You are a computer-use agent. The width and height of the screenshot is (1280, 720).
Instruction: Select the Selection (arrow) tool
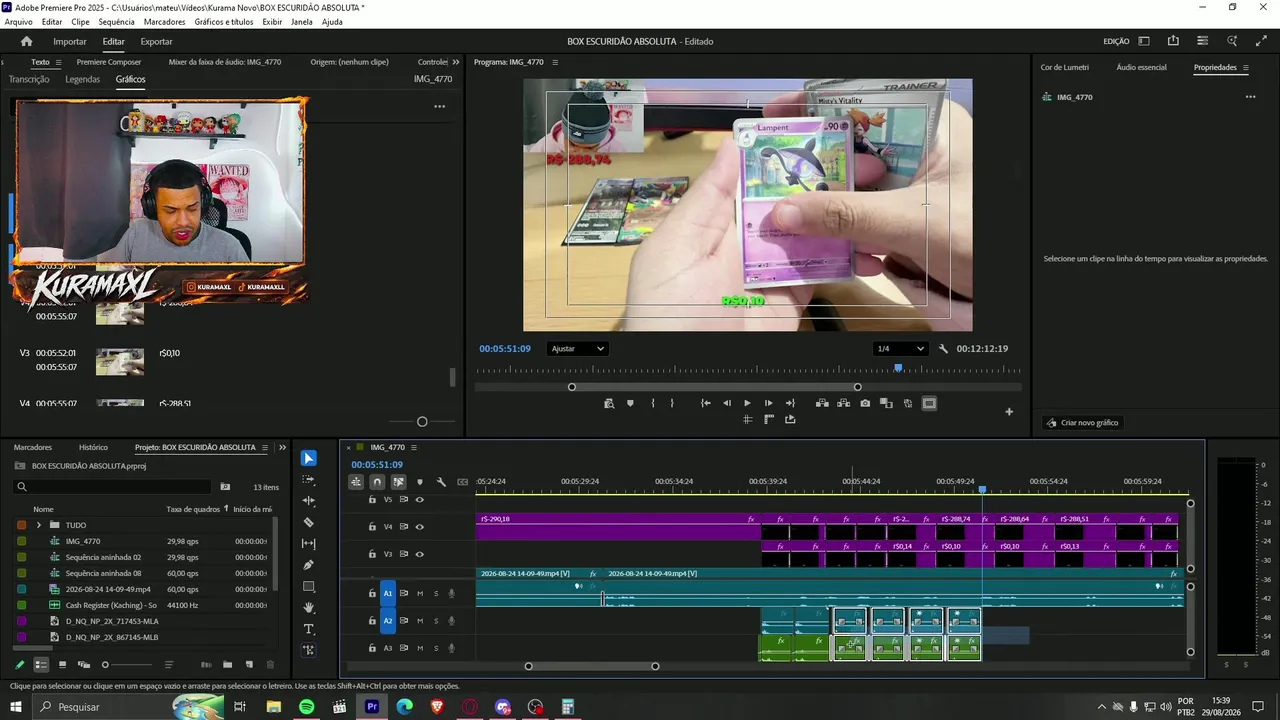point(309,458)
